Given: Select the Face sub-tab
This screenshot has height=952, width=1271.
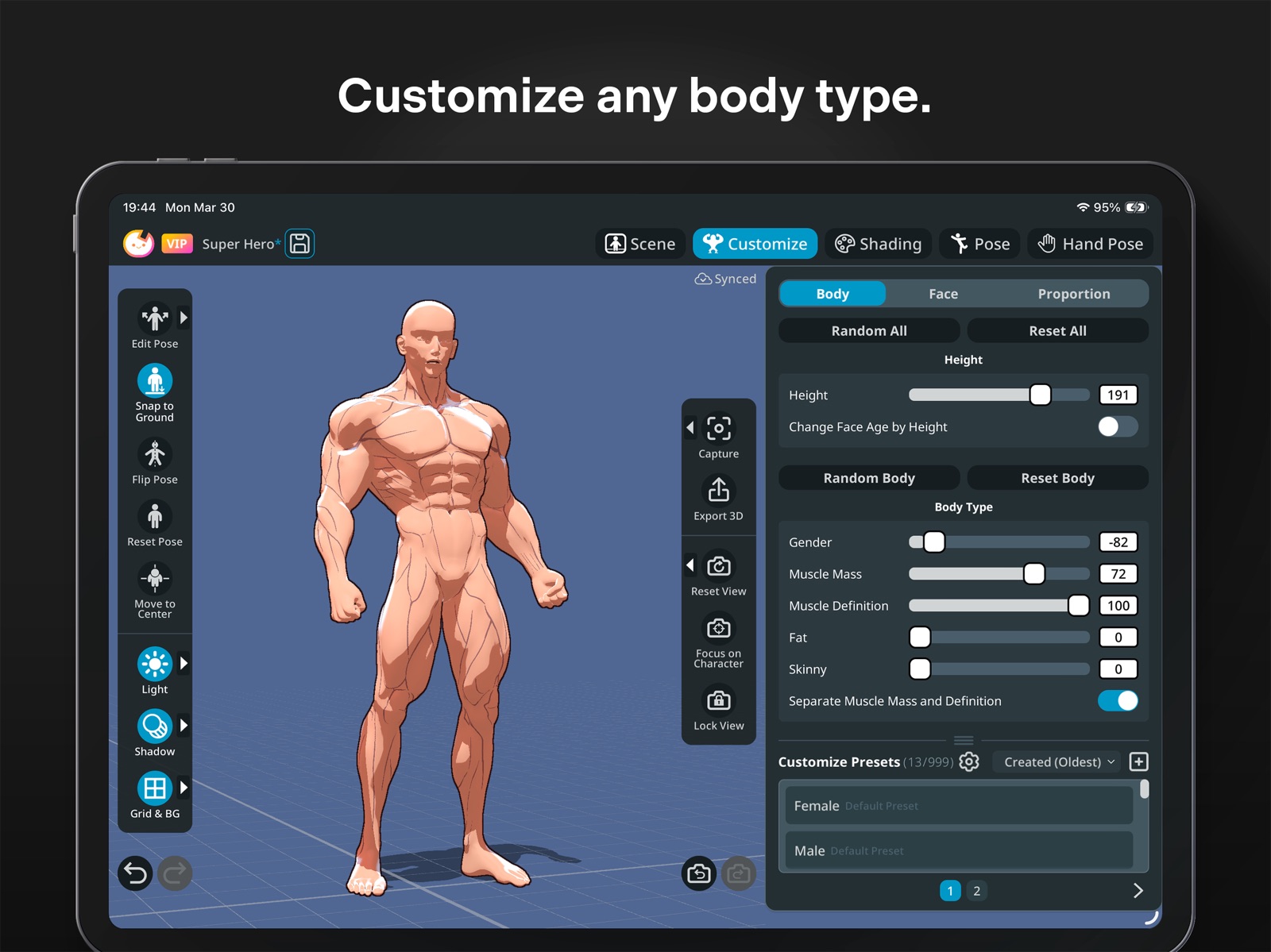Looking at the screenshot, I should click(x=943, y=294).
